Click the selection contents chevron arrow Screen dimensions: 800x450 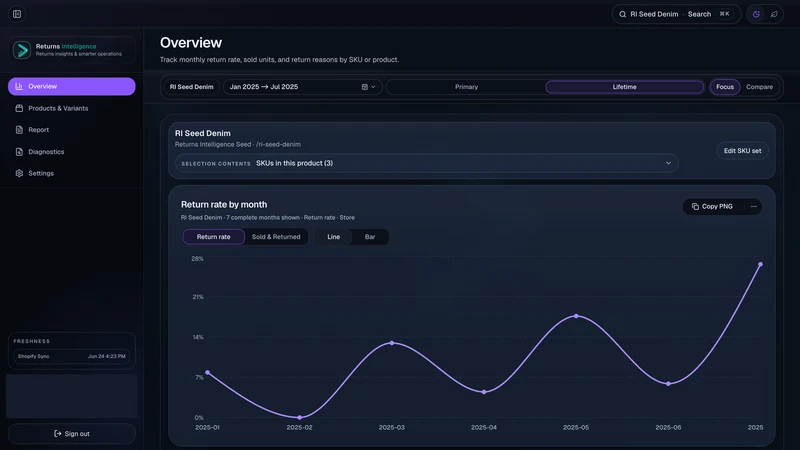point(668,163)
